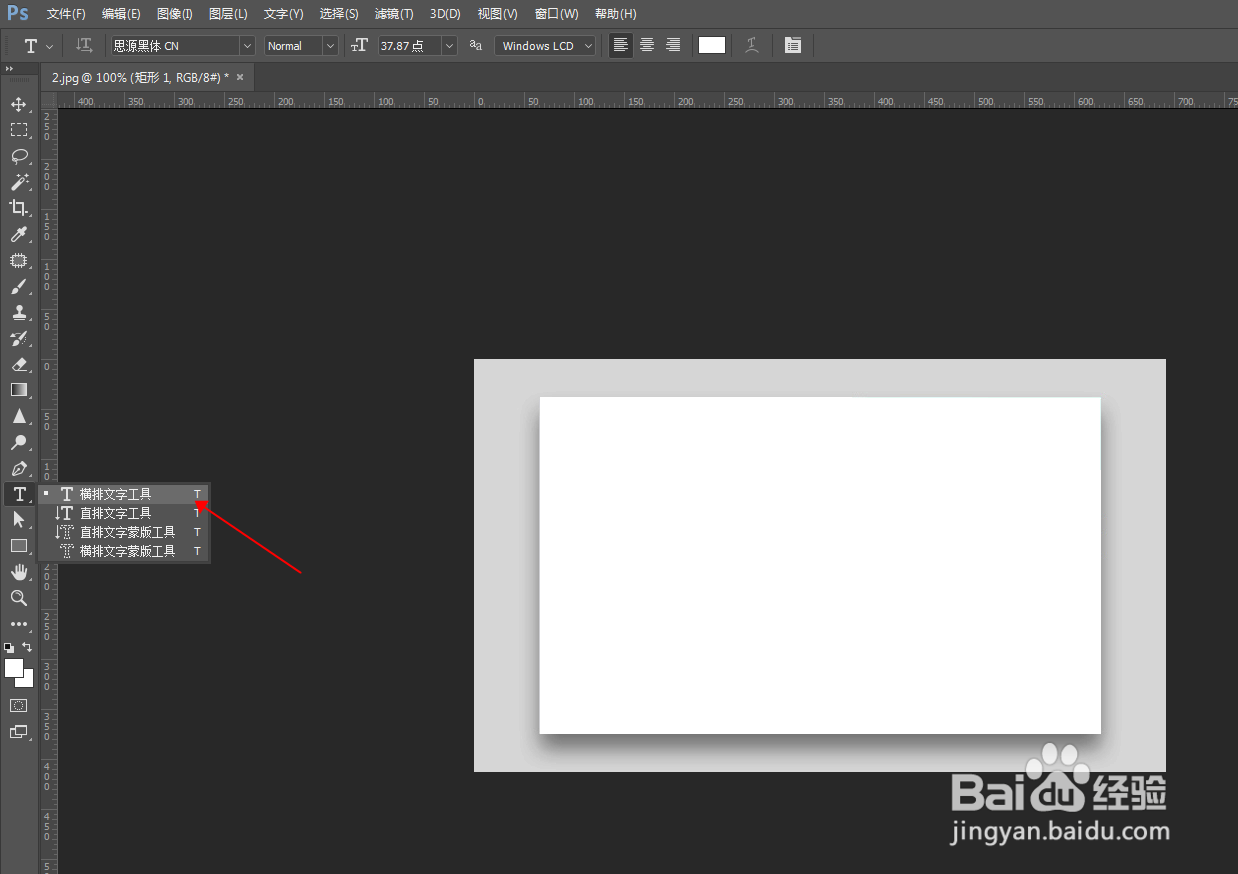
Task: Select the Eraser tool
Action: (x=19, y=364)
